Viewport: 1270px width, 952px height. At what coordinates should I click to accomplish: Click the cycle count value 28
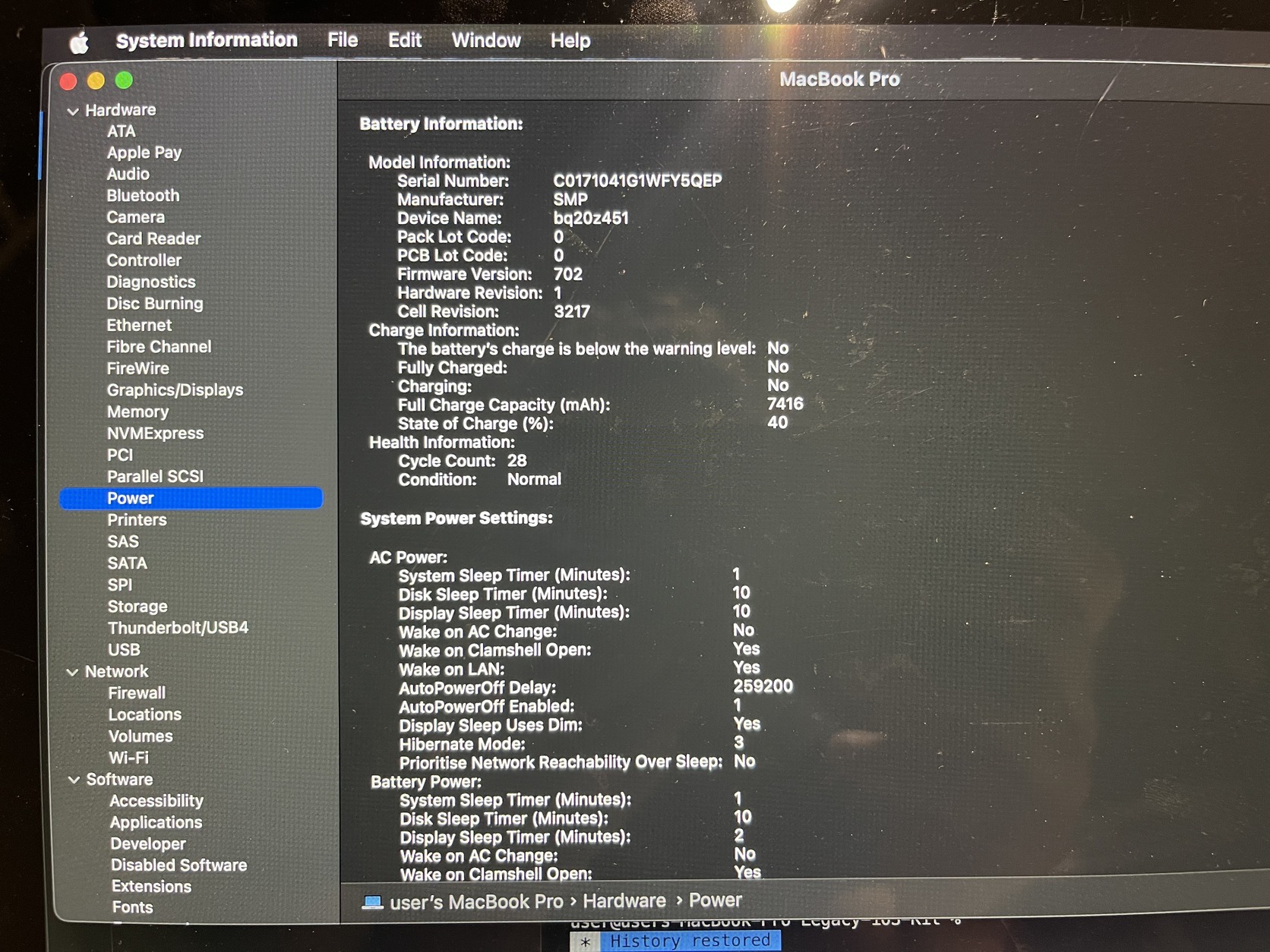[x=517, y=461]
